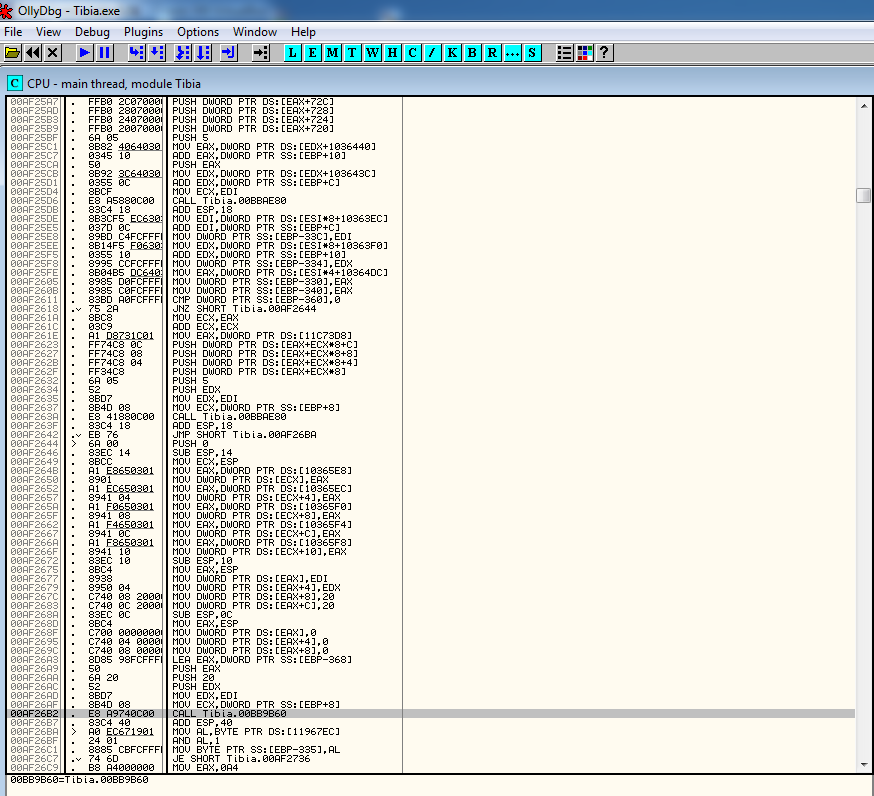Click the disassembly scrollbar thumb
The width and height of the screenshot is (874, 796).
pyautogui.click(x=863, y=196)
